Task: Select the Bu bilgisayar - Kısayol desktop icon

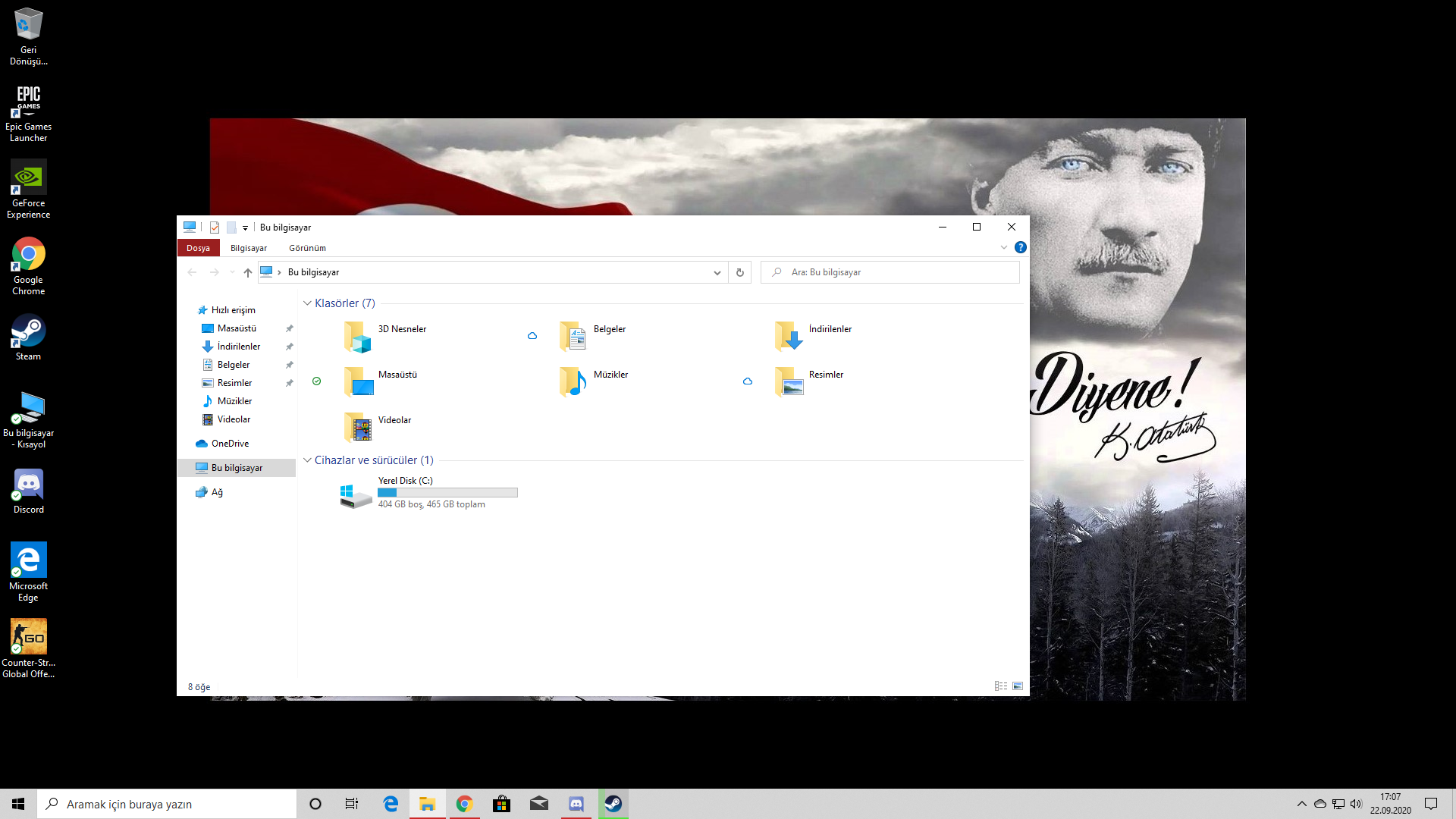Action: [29, 419]
